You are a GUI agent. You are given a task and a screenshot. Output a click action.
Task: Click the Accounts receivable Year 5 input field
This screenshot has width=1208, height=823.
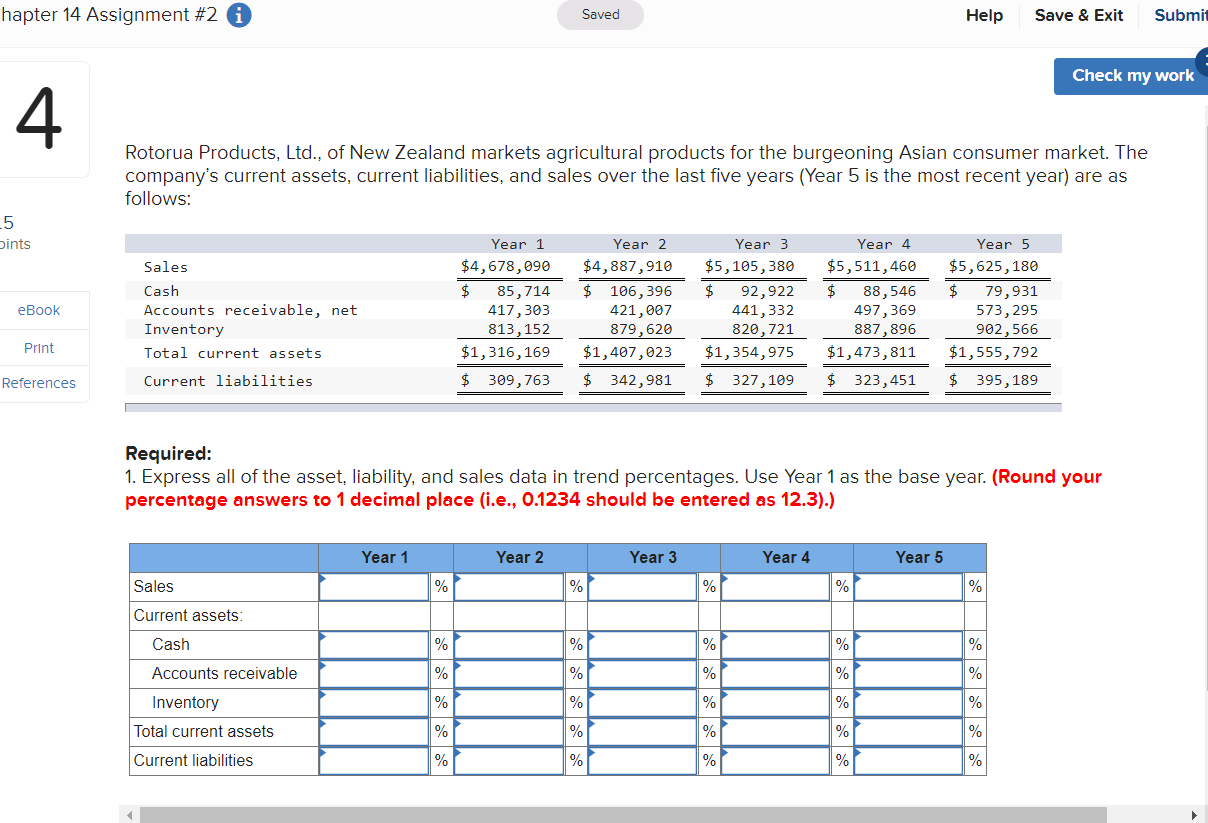907,673
